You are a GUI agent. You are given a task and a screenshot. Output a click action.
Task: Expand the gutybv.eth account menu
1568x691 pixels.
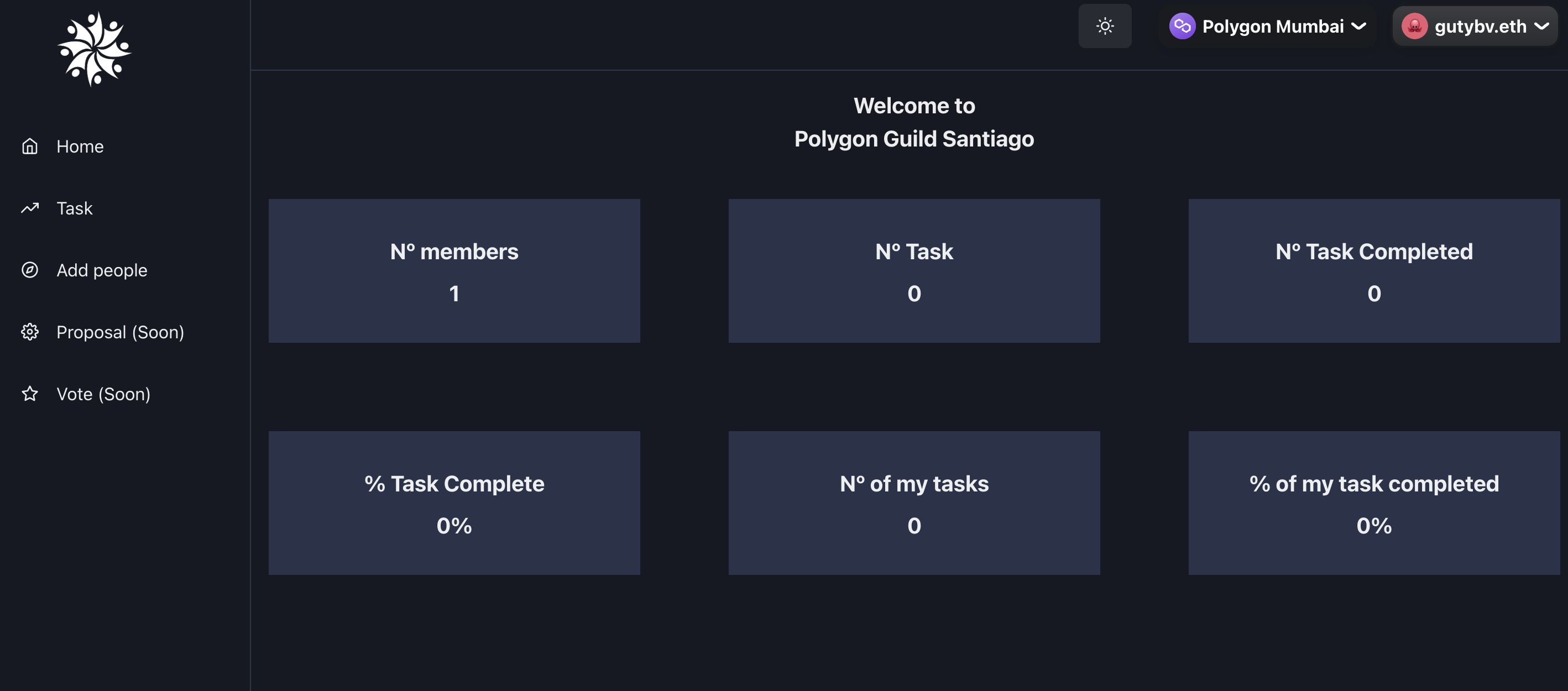[x=1480, y=26]
